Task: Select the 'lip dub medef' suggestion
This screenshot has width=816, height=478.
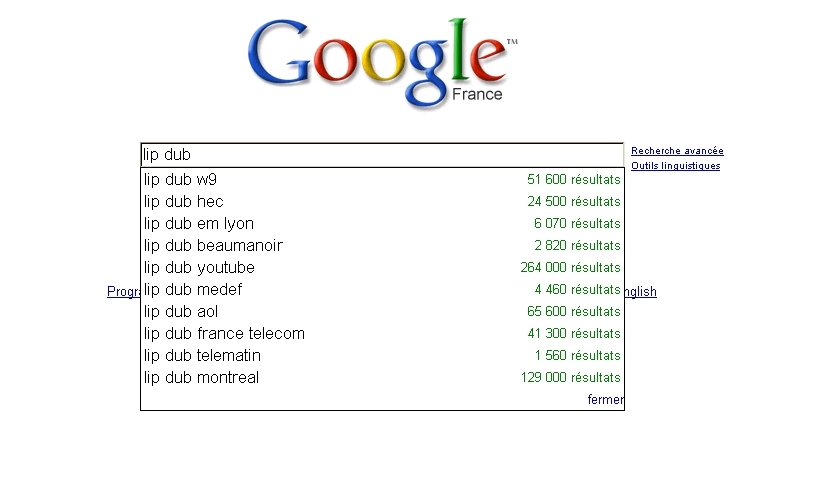Action: (x=192, y=290)
